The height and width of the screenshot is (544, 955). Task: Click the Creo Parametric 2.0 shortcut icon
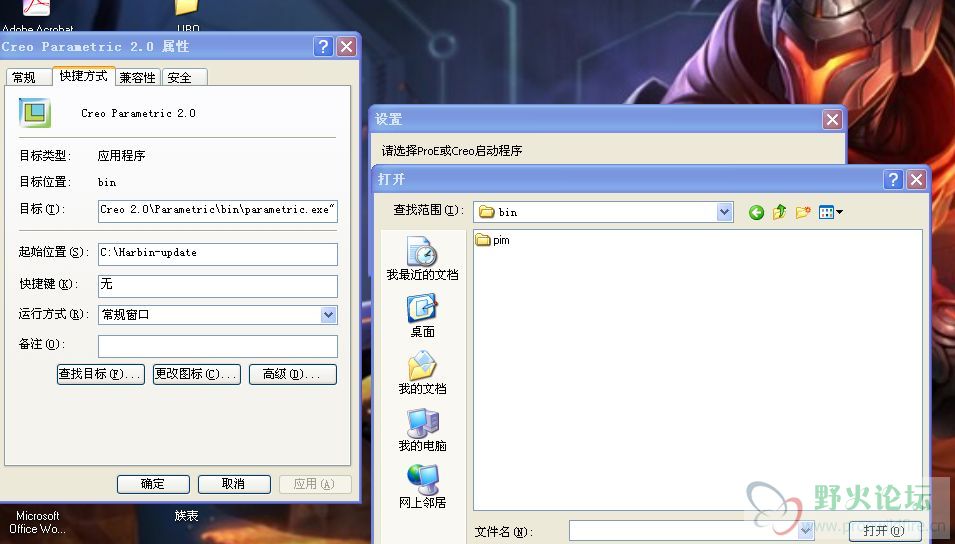click(35, 113)
